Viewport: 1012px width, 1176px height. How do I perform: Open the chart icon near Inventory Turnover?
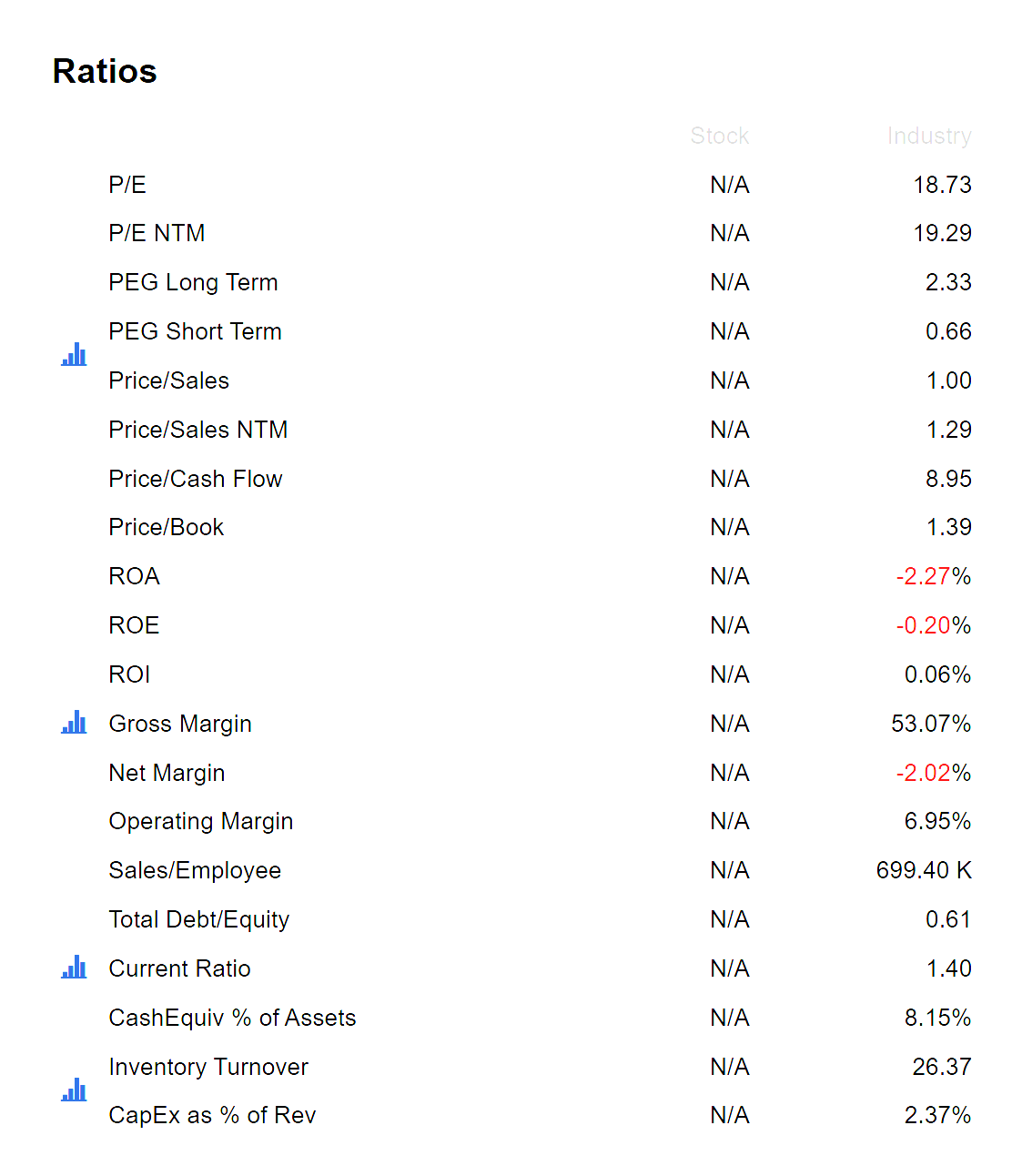pos(74,1090)
